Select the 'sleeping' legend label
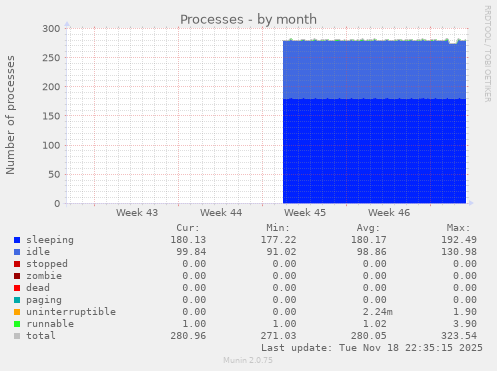 coord(50,240)
